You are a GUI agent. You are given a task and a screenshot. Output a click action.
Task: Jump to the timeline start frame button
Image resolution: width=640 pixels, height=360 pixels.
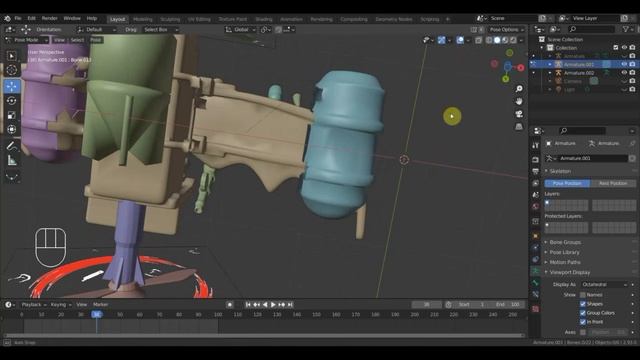[248, 304]
